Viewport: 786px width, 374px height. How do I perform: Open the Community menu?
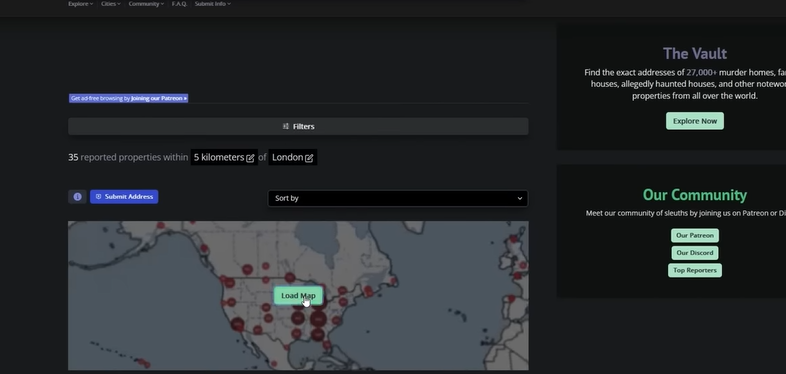(x=146, y=4)
